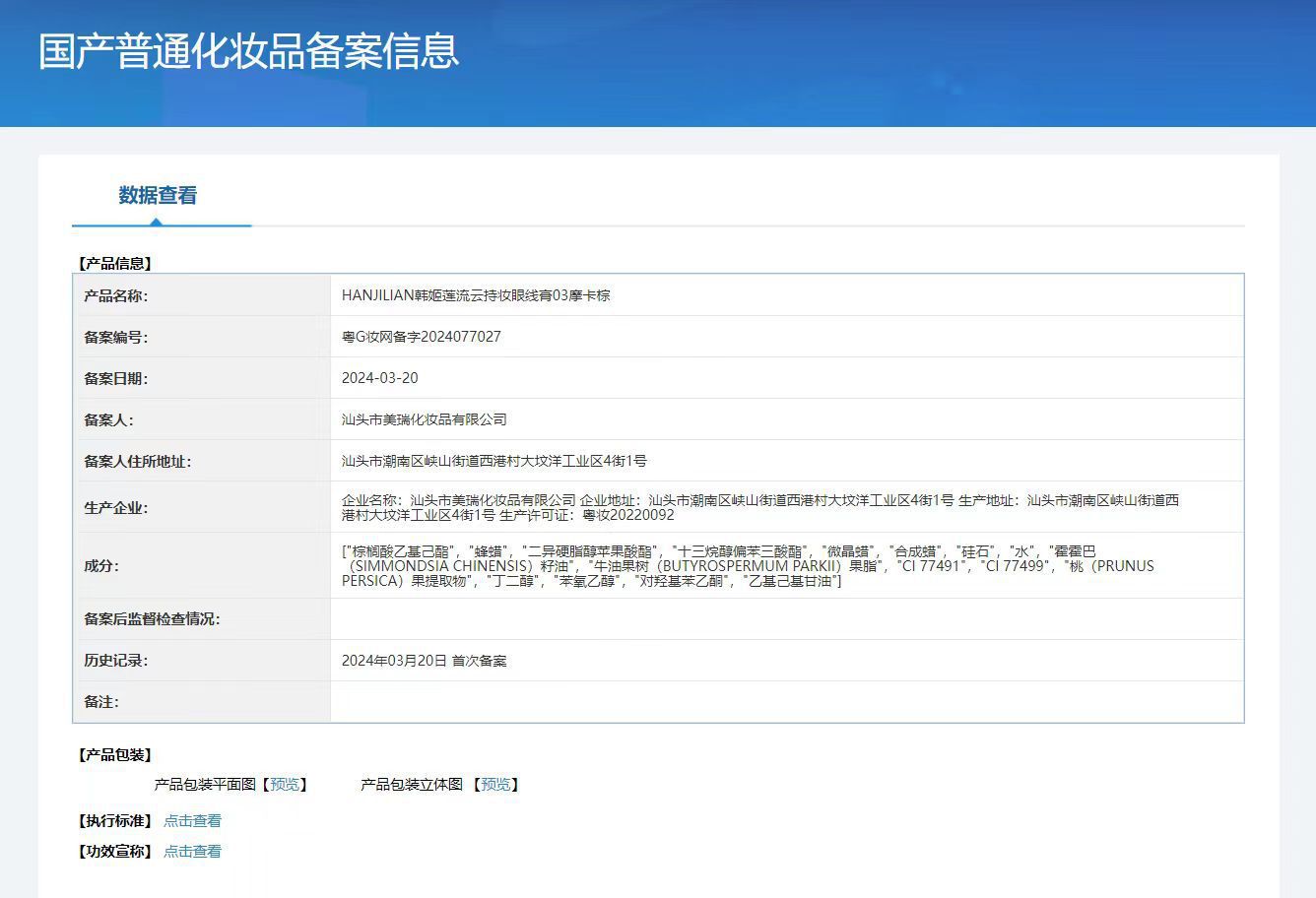
Task: Click the ingredient list beginning with 棕榈酸乙基己酯
Action: tap(748, 566)
